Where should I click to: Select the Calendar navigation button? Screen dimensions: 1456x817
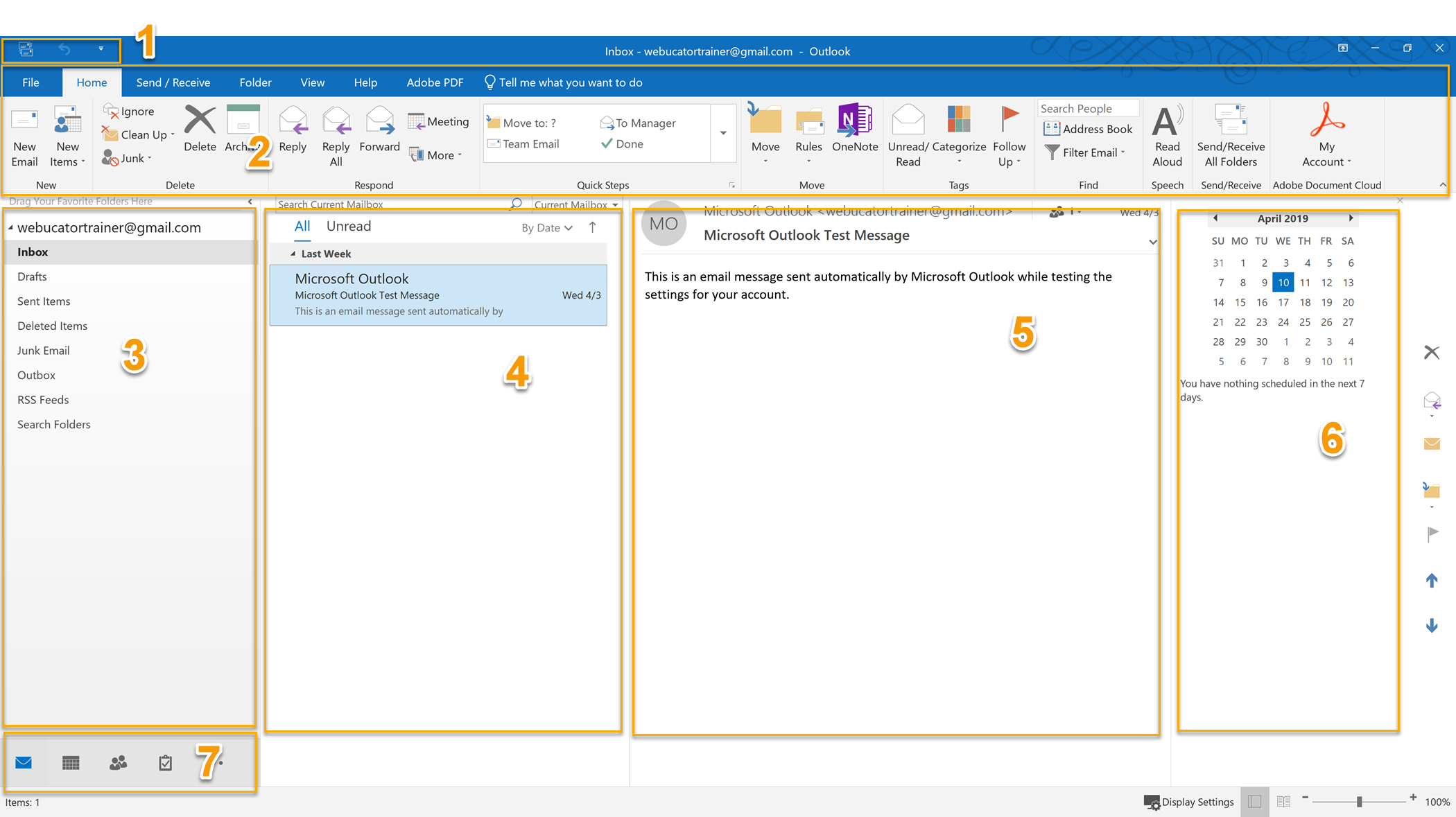click(x=71, y=762)
